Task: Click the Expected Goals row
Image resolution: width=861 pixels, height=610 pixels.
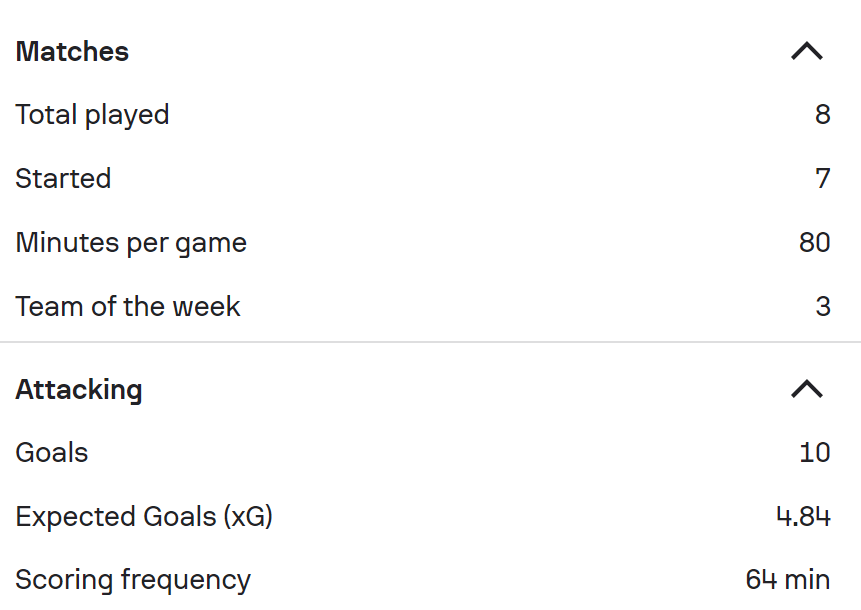Action: tap(430, 516)
